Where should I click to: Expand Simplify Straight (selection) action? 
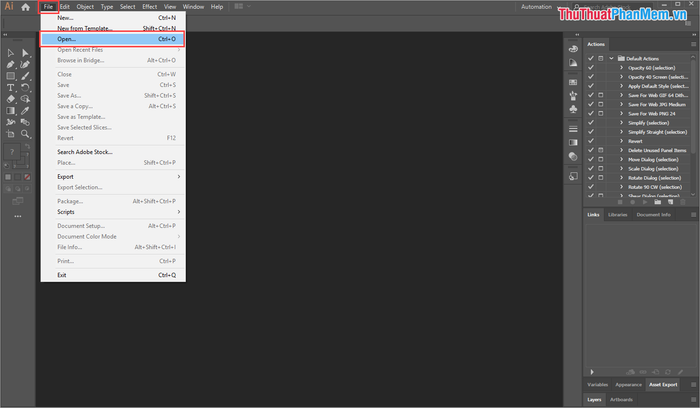coord(621,132)
